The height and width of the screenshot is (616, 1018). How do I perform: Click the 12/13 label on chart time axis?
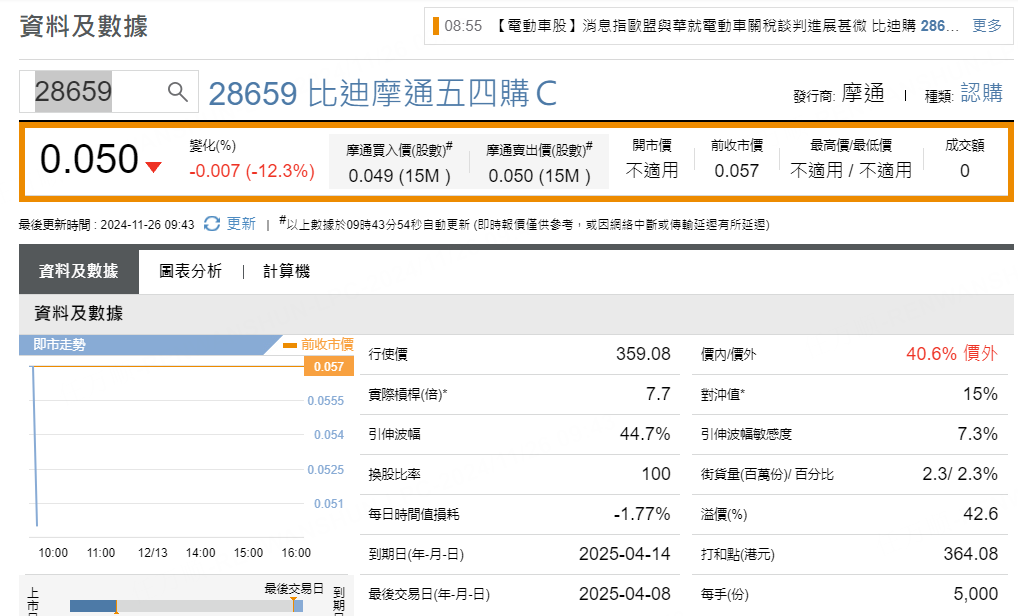click(153, 552)
